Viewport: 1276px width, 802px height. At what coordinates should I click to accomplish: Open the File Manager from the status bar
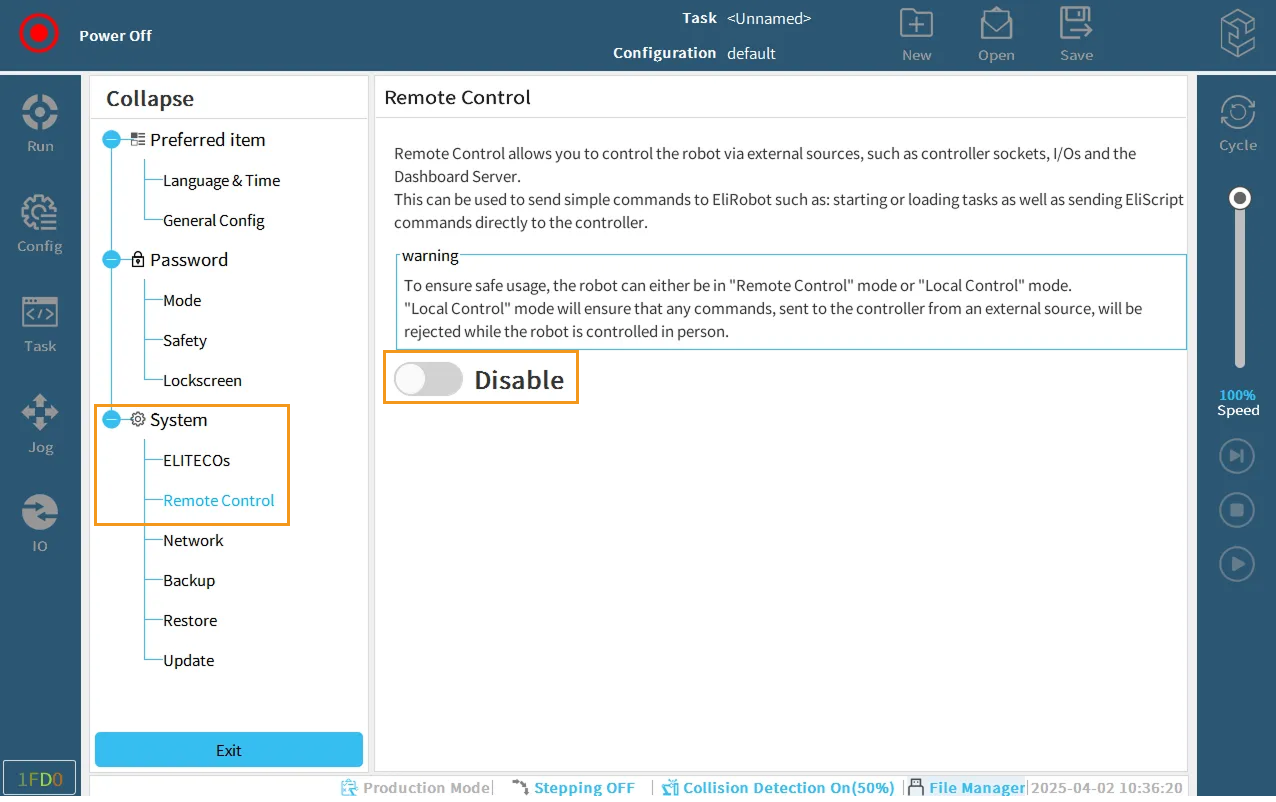(967, 788)
